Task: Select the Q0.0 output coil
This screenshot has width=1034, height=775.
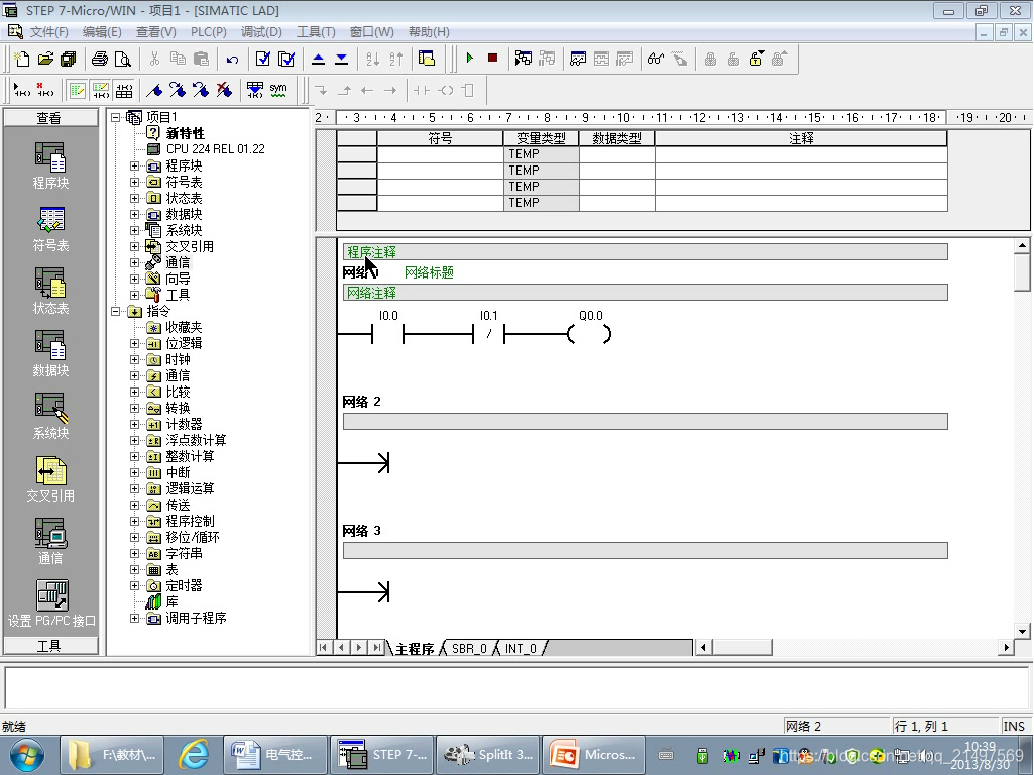Action: tap(590, 334)
